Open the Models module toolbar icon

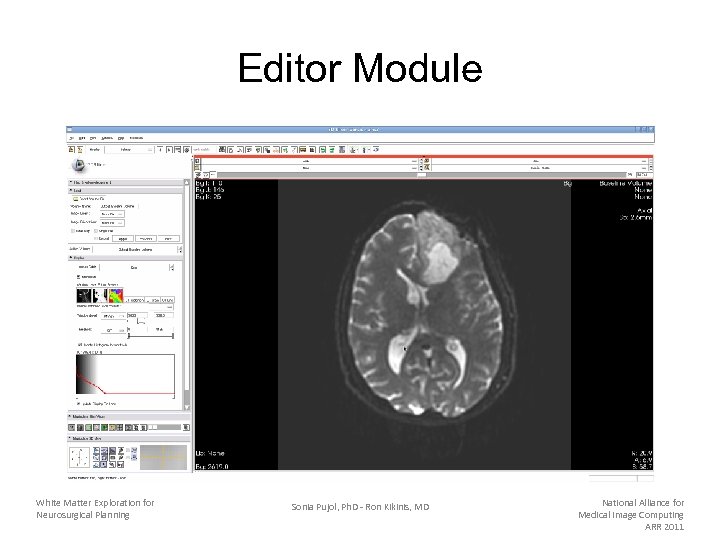click(x=248, y=150)
